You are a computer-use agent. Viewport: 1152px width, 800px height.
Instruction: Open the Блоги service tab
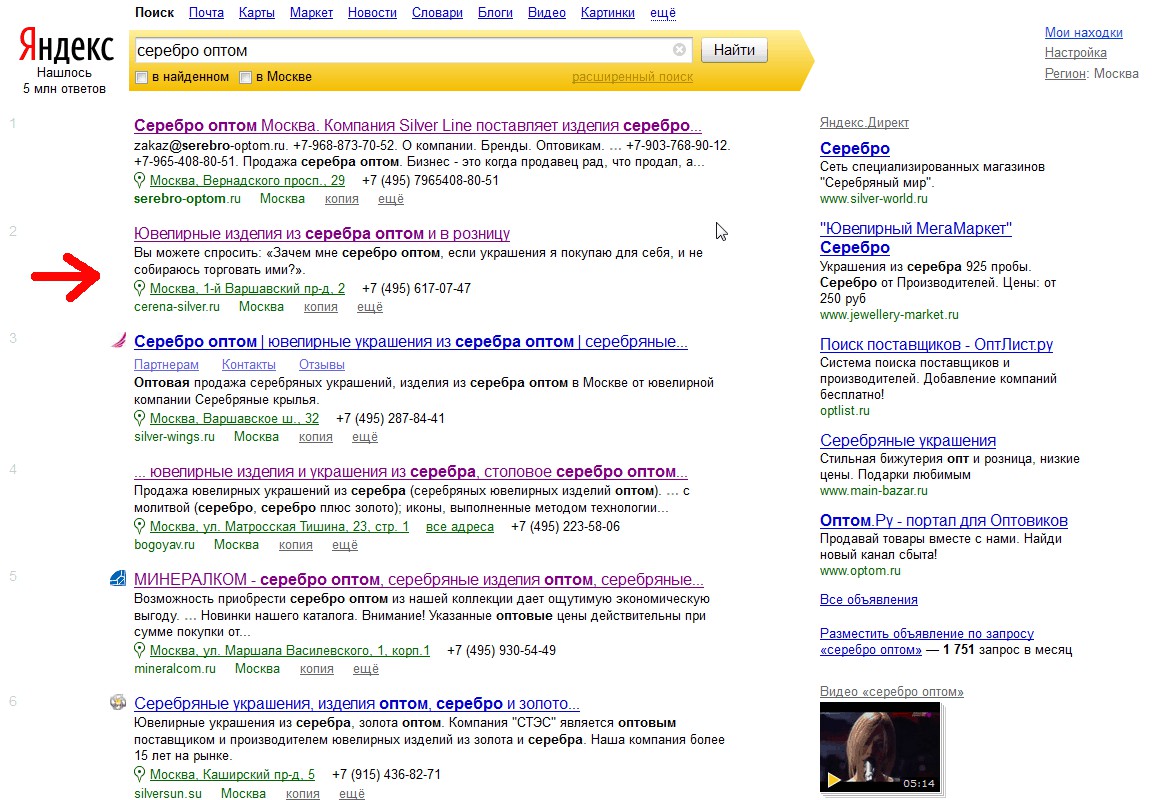495,12
